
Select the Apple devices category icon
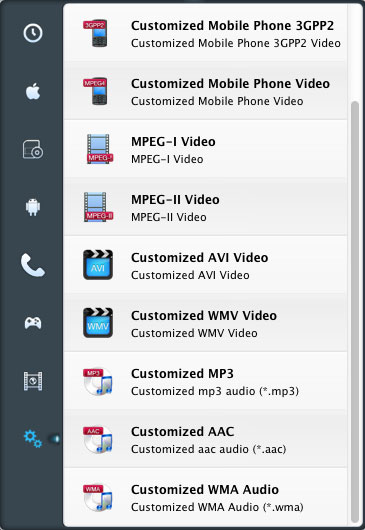33,91
